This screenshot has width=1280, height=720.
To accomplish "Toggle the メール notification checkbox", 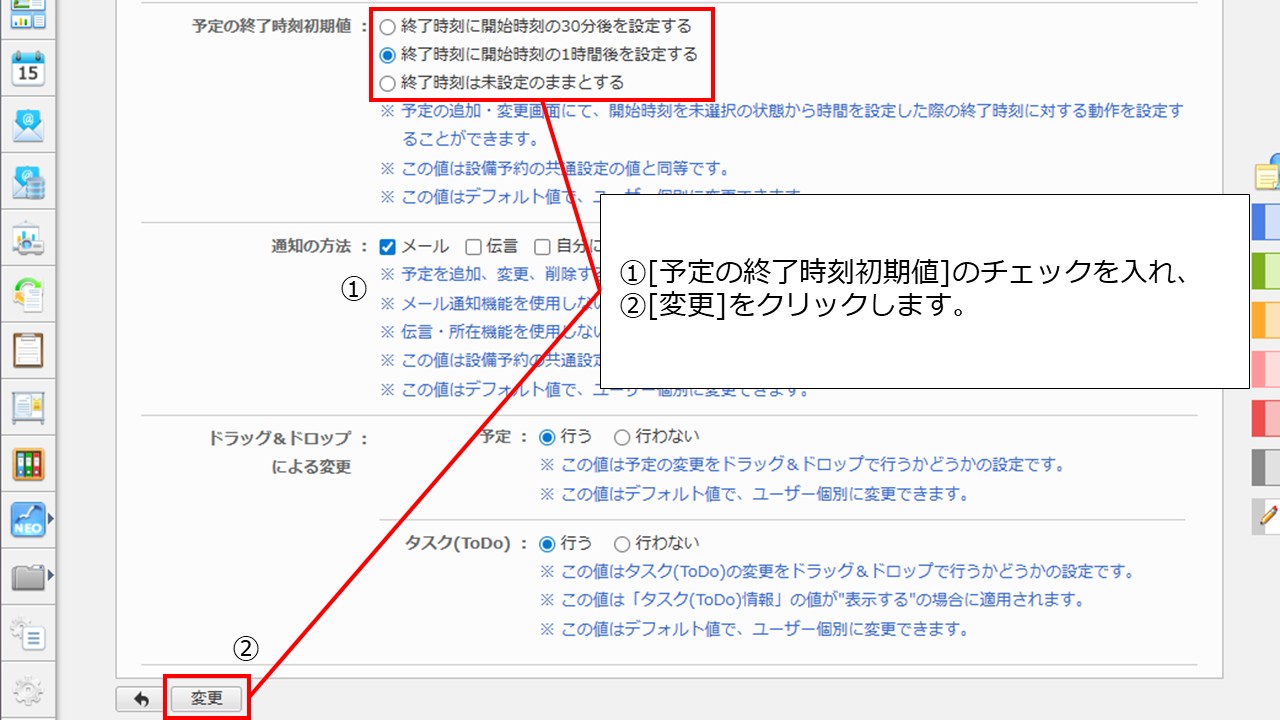I will coord(388,246).
